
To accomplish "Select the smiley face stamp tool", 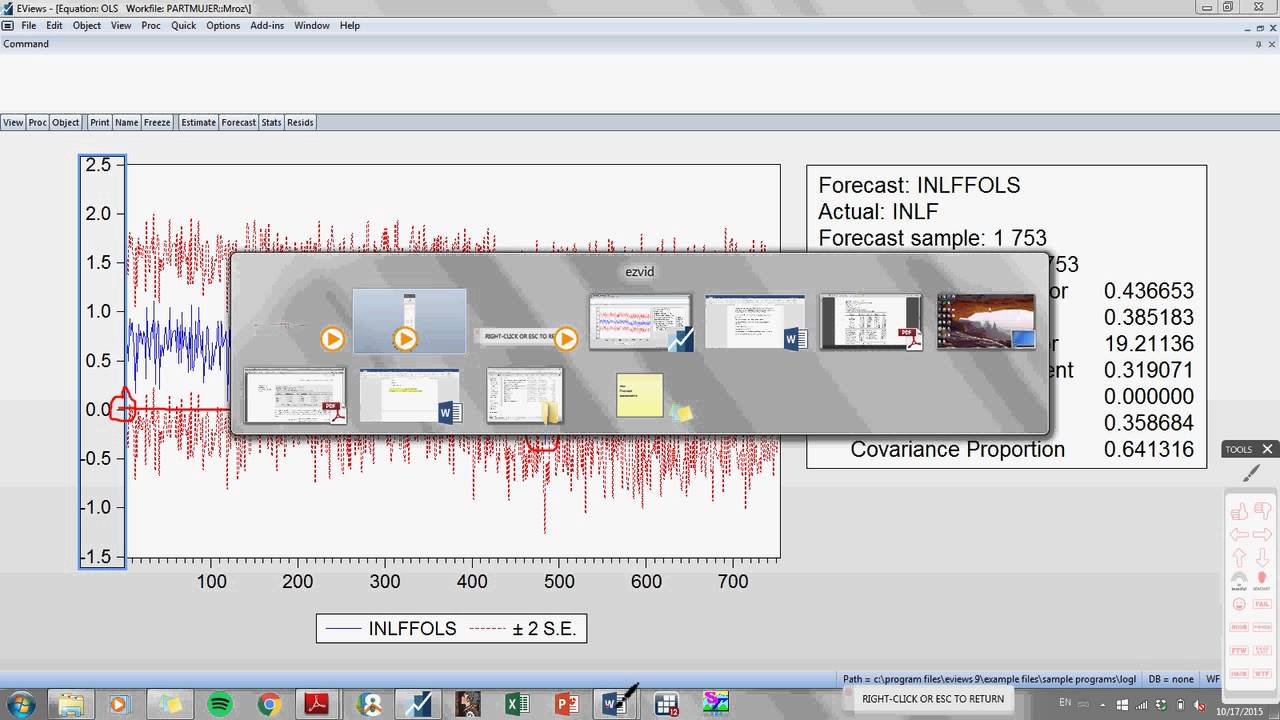I will (x=1239, y=604).
